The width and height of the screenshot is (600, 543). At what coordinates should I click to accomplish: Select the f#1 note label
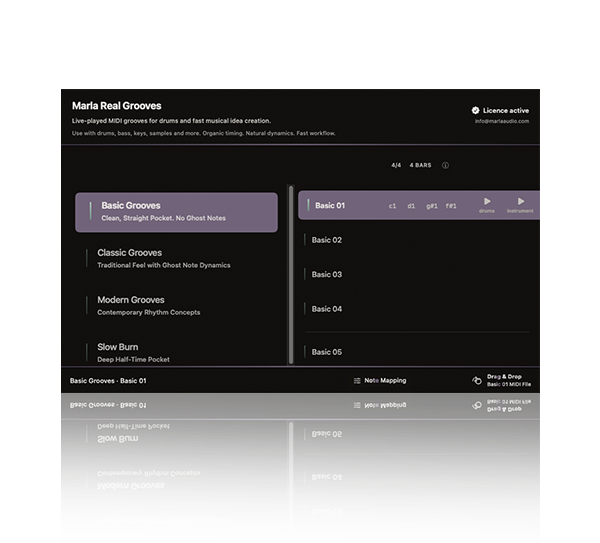pyautogui.click(x=451, y=206)
